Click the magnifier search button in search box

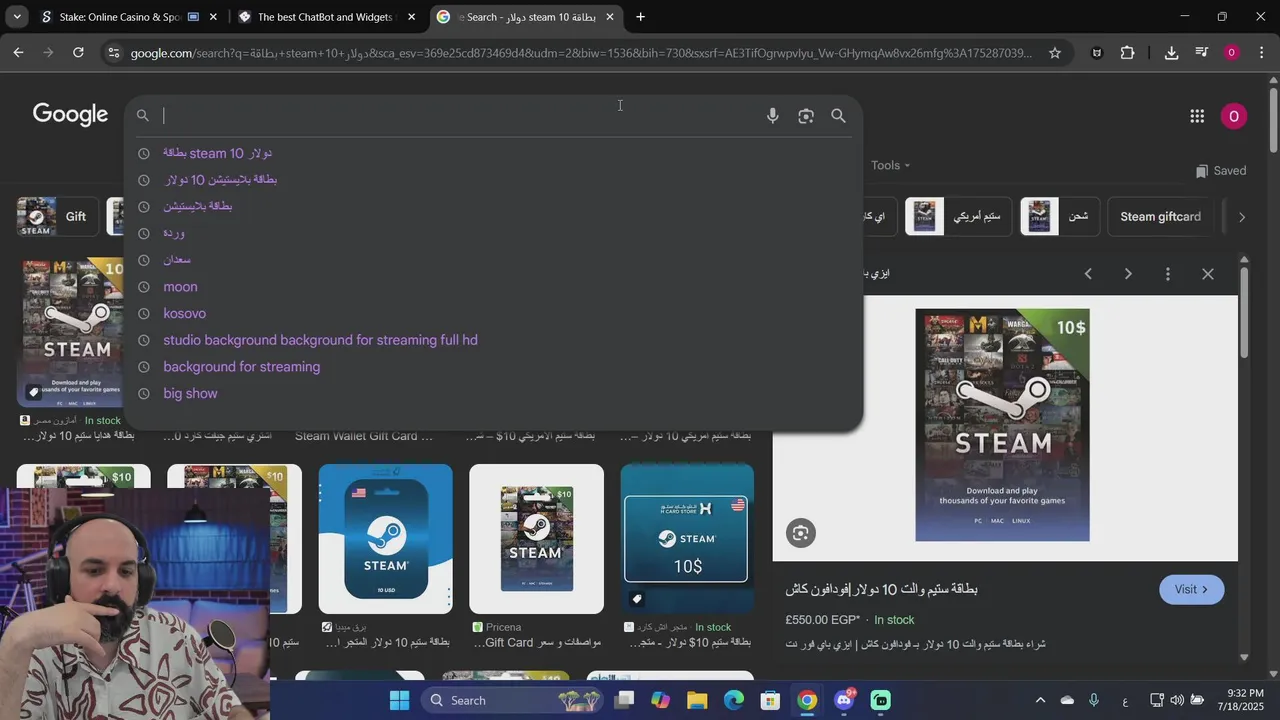839,116
